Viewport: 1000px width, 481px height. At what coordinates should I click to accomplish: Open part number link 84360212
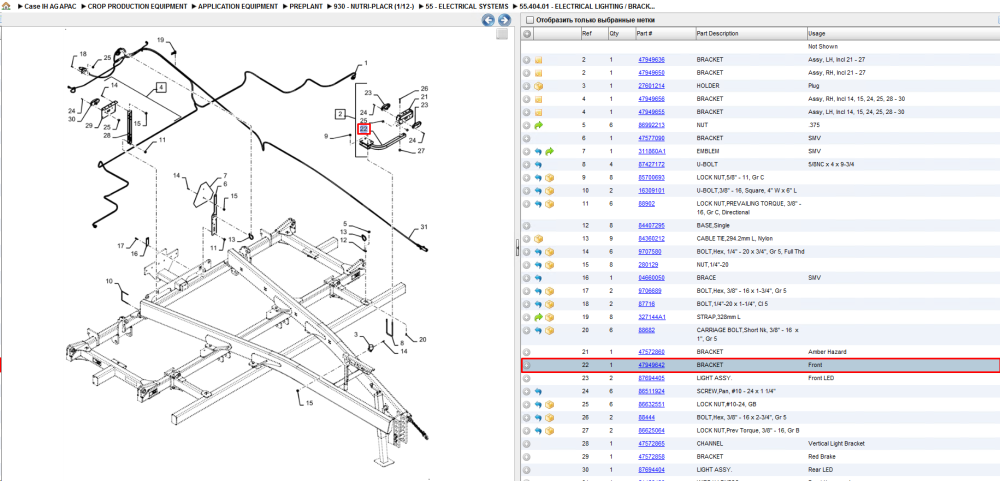click(x=651, y=239)
